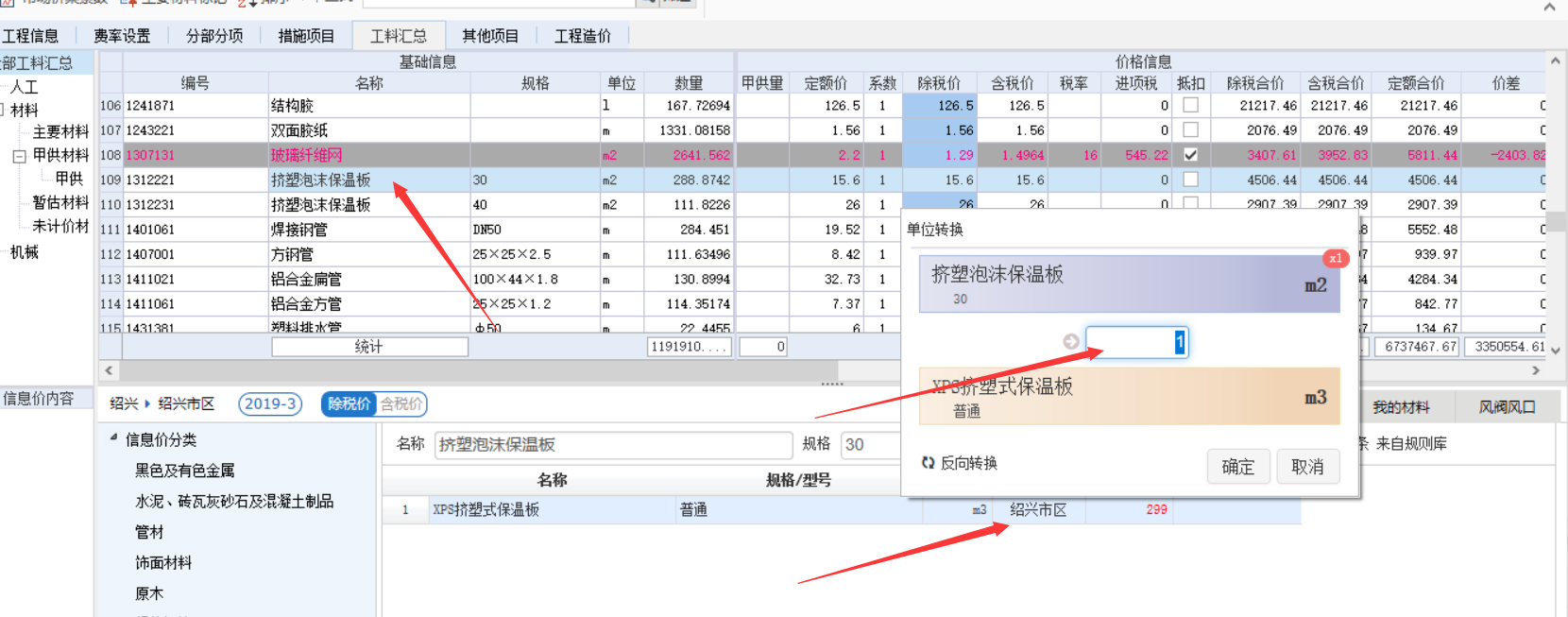1568x617 pixels.
Task: Select 未计价材 tree item
Action: click(60, 226)
